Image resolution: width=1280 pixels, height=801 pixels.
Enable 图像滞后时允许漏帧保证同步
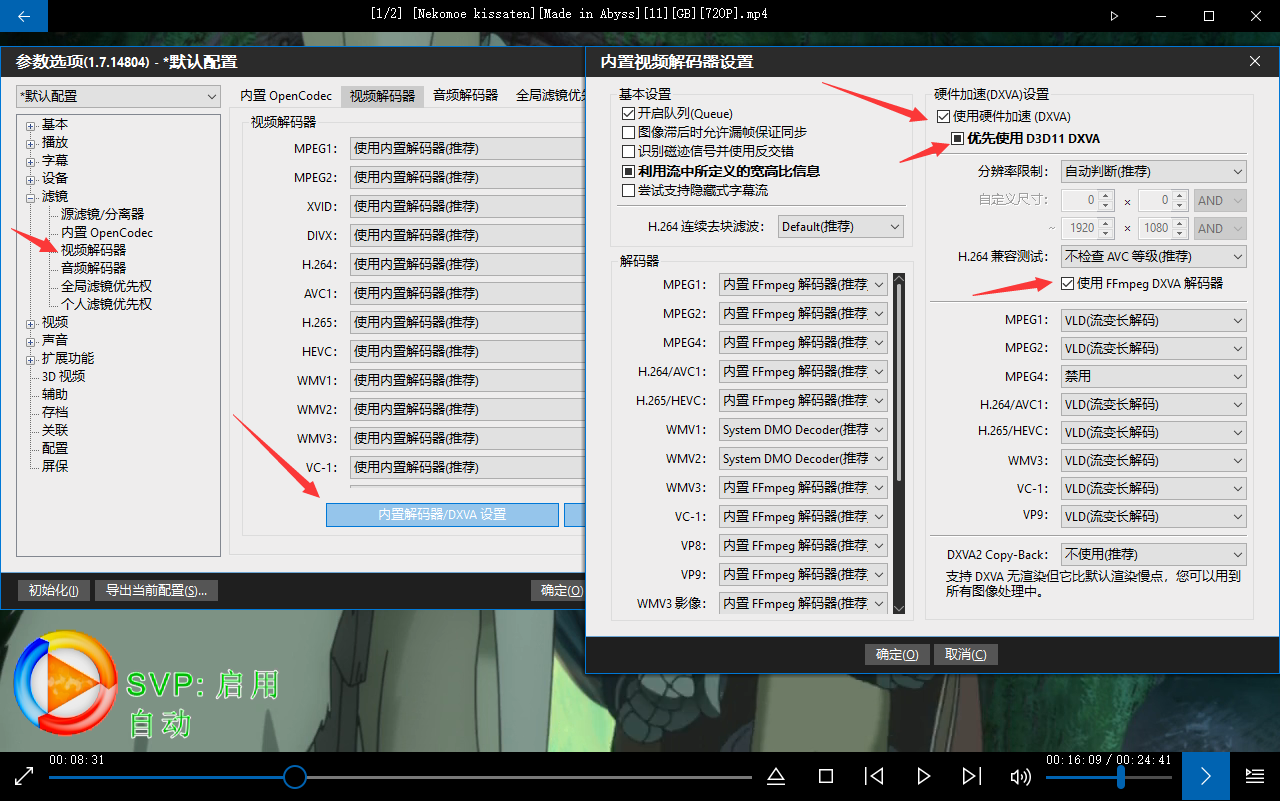(x=628, y=132)
